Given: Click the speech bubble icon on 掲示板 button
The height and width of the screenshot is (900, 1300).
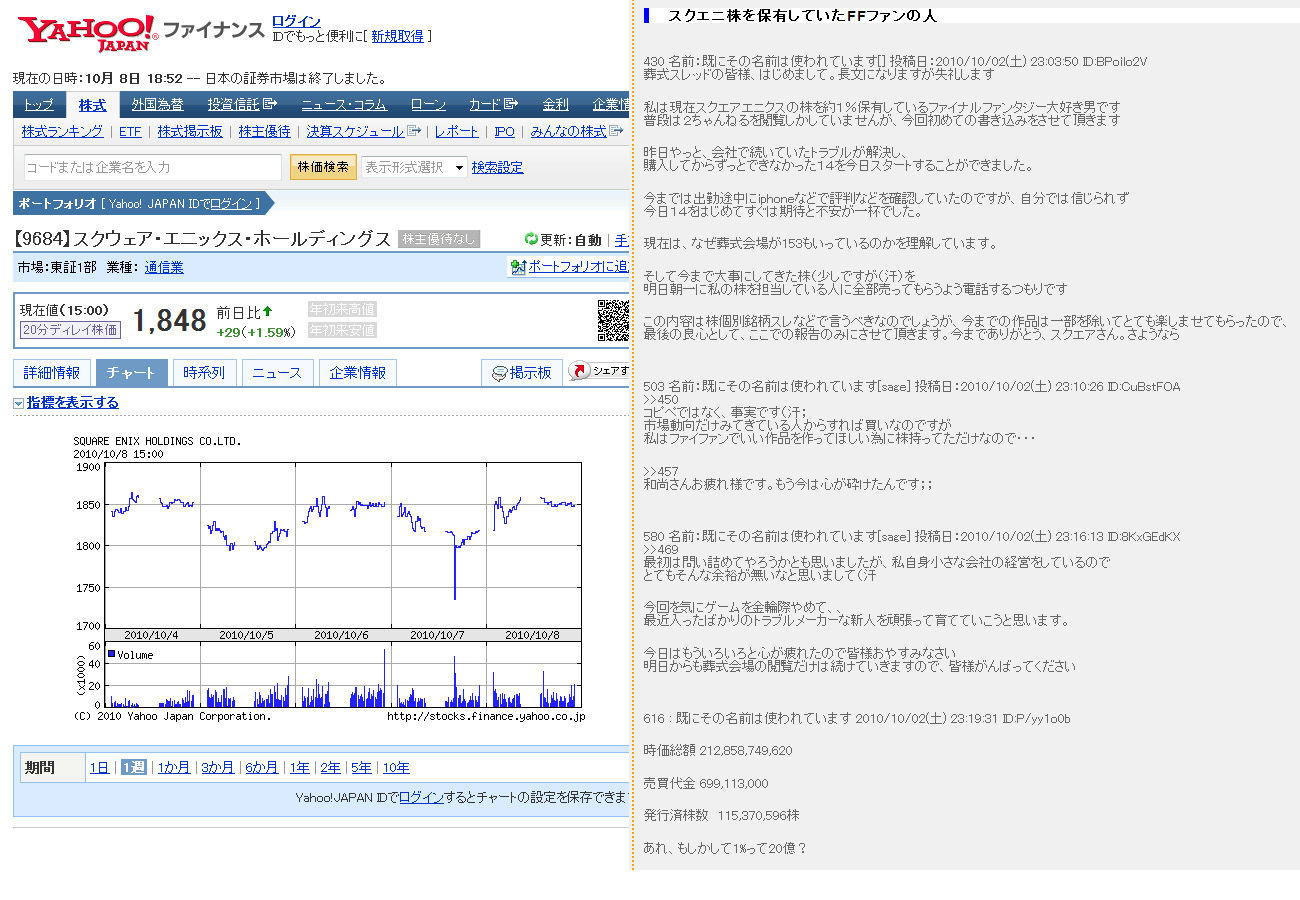Looking at the screenshot, I should click(499, 373).
